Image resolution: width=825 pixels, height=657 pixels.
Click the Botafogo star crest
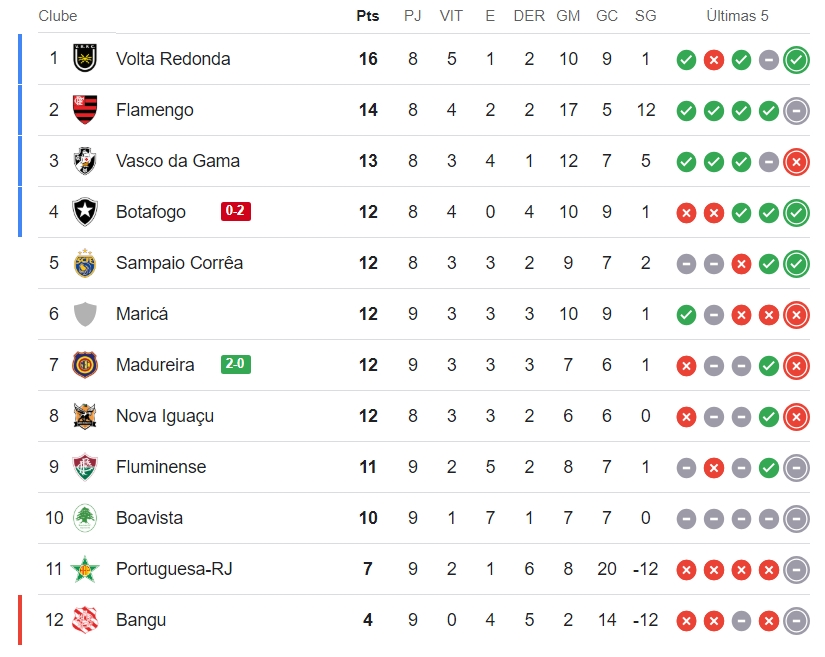pos(85,211)
